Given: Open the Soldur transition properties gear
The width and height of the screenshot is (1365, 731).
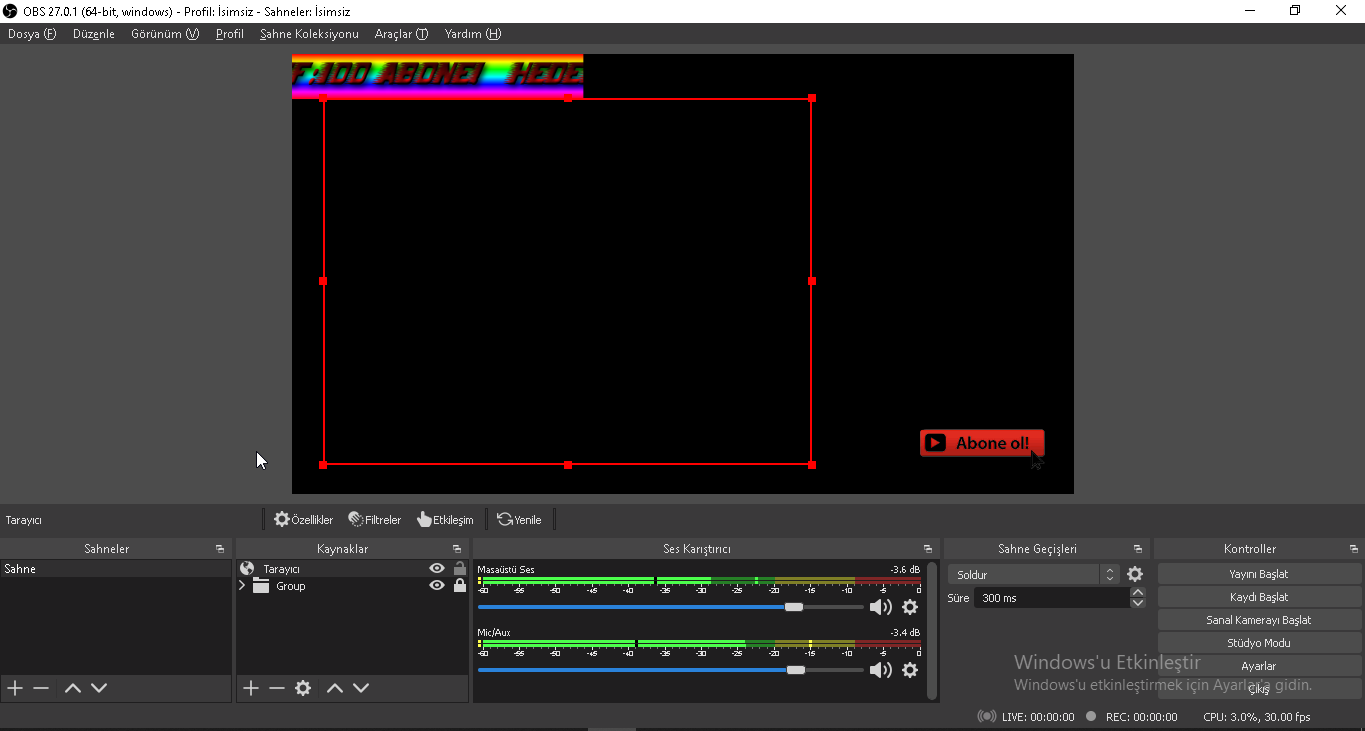Looking at the screenshot, I should 1135,575.
